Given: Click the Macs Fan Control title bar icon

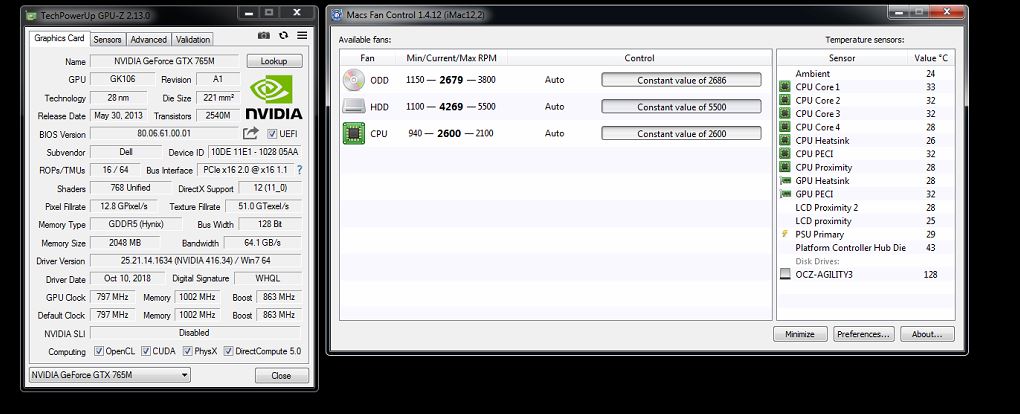Looking at the screenshot, I should point(337,14).
